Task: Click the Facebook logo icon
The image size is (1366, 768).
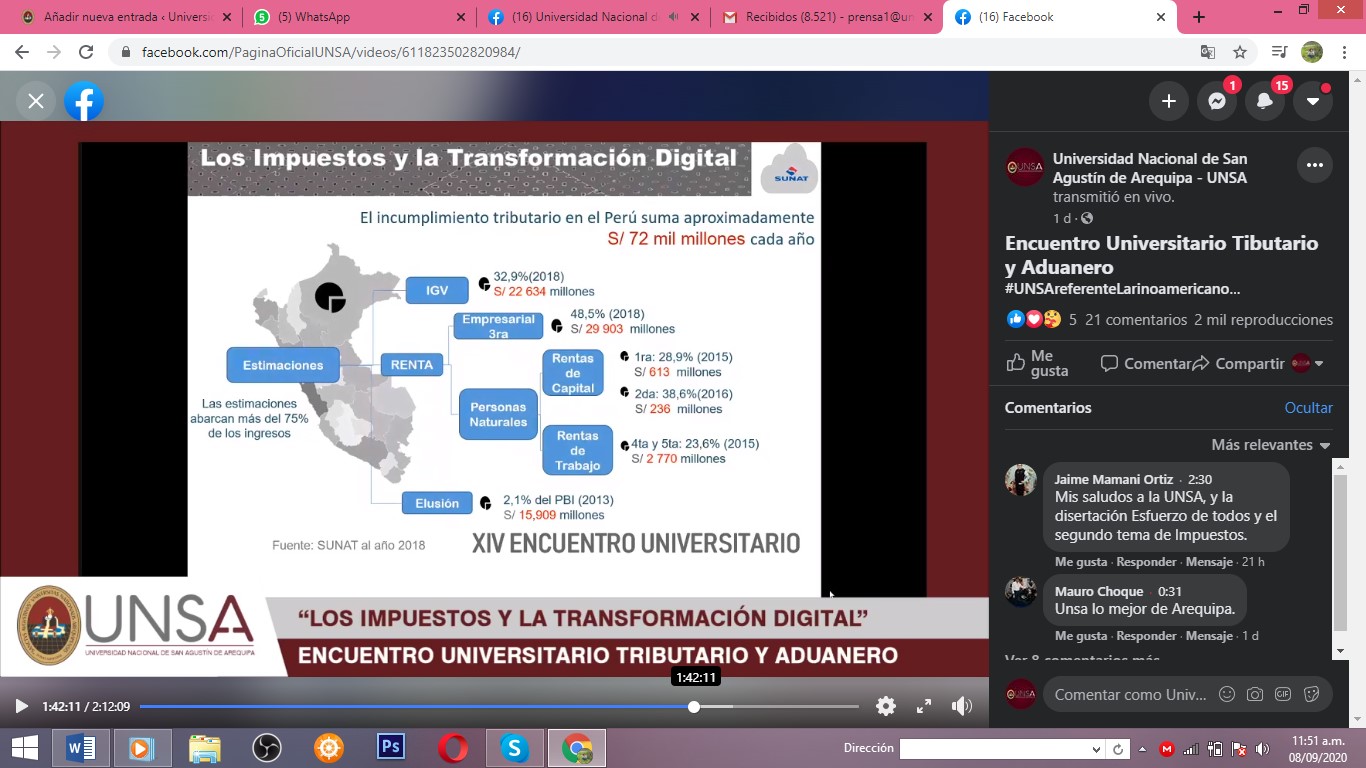Action: pos(84,101)
